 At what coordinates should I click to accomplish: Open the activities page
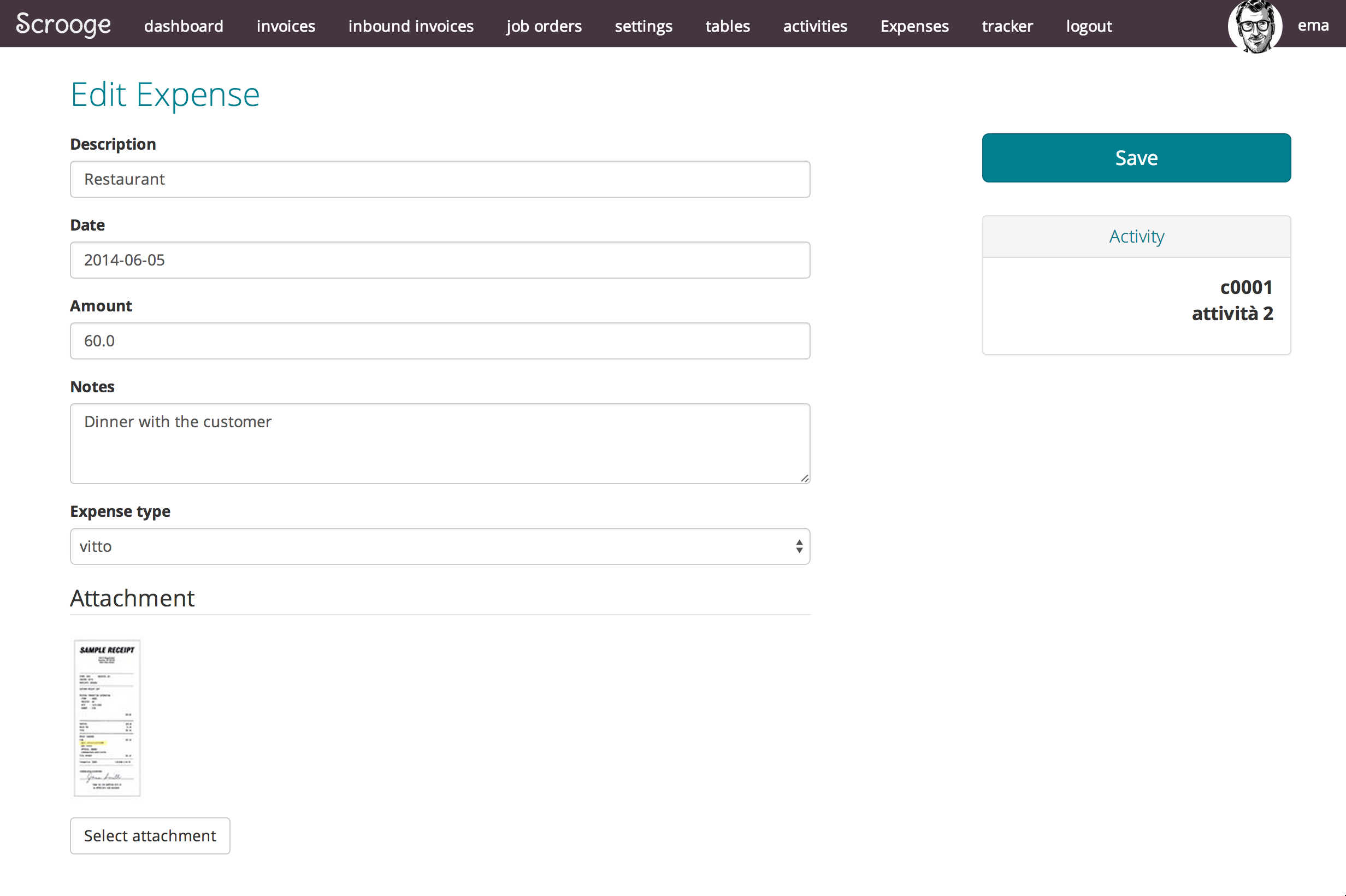(814, 26)
